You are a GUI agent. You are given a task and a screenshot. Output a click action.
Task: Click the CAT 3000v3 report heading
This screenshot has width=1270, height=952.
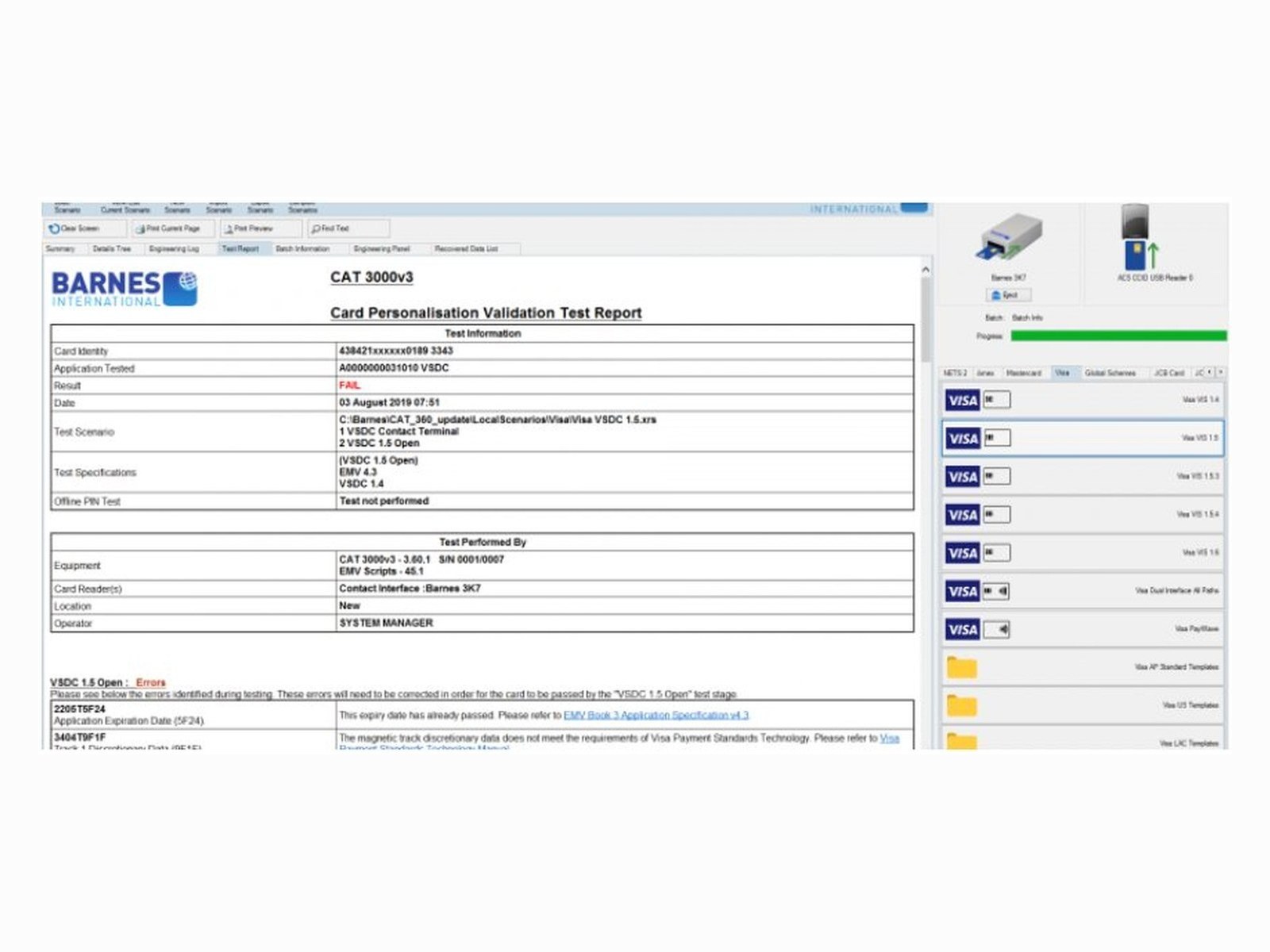(371, 277)
